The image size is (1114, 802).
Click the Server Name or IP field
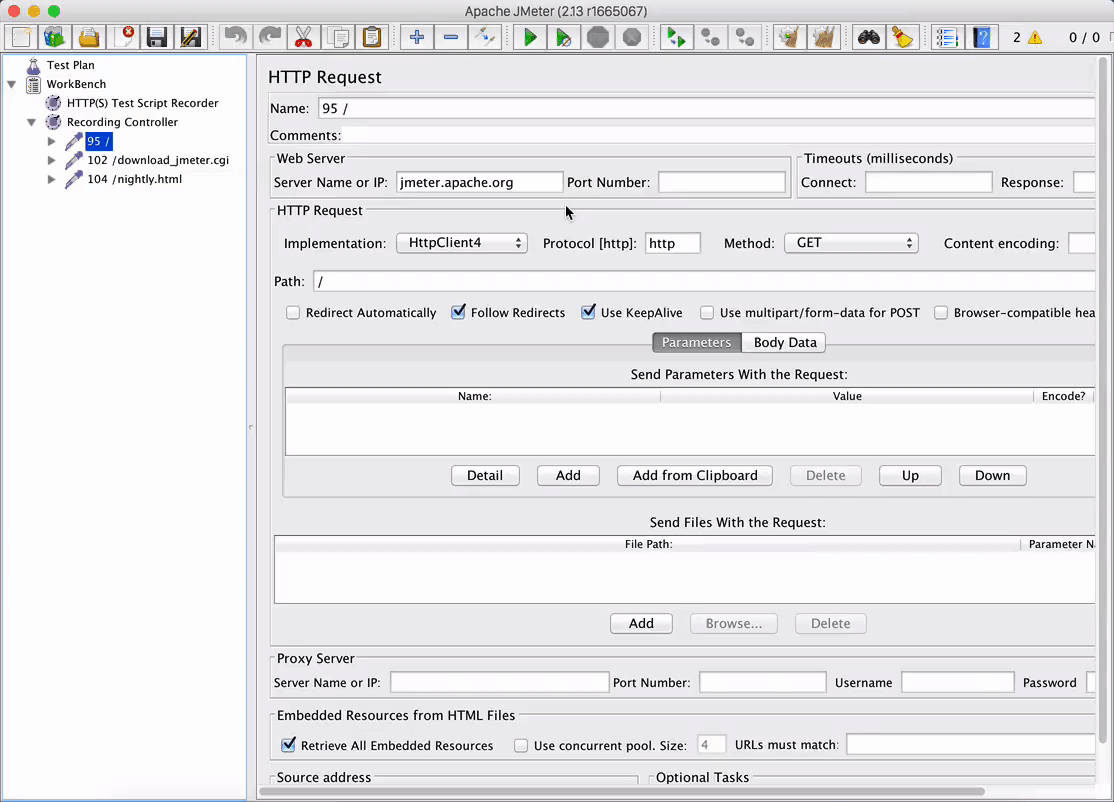click(x=480, y=182)
